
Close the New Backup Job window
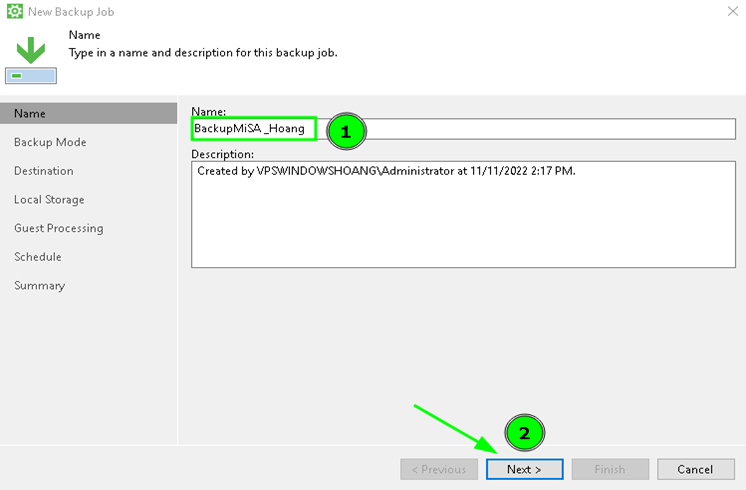[730, 12]
